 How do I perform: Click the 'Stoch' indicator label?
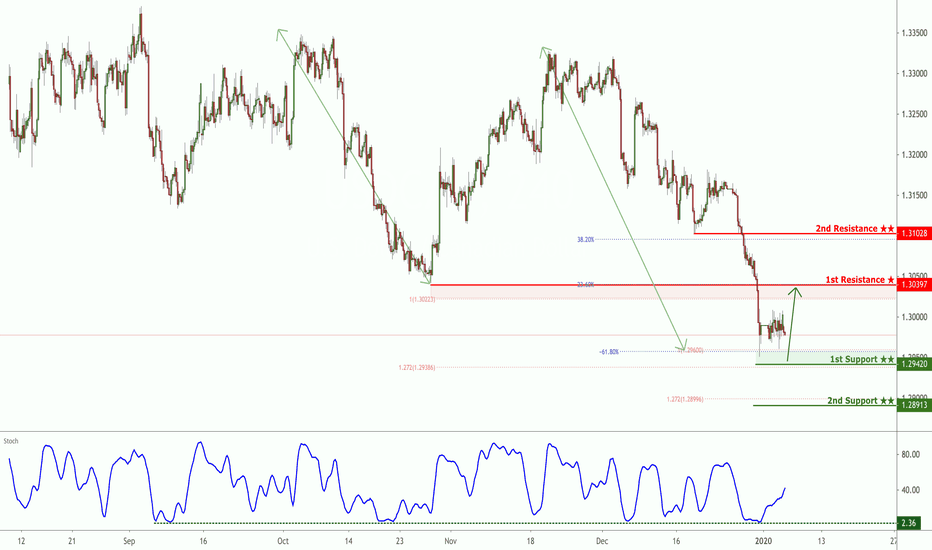pos(11,441)
